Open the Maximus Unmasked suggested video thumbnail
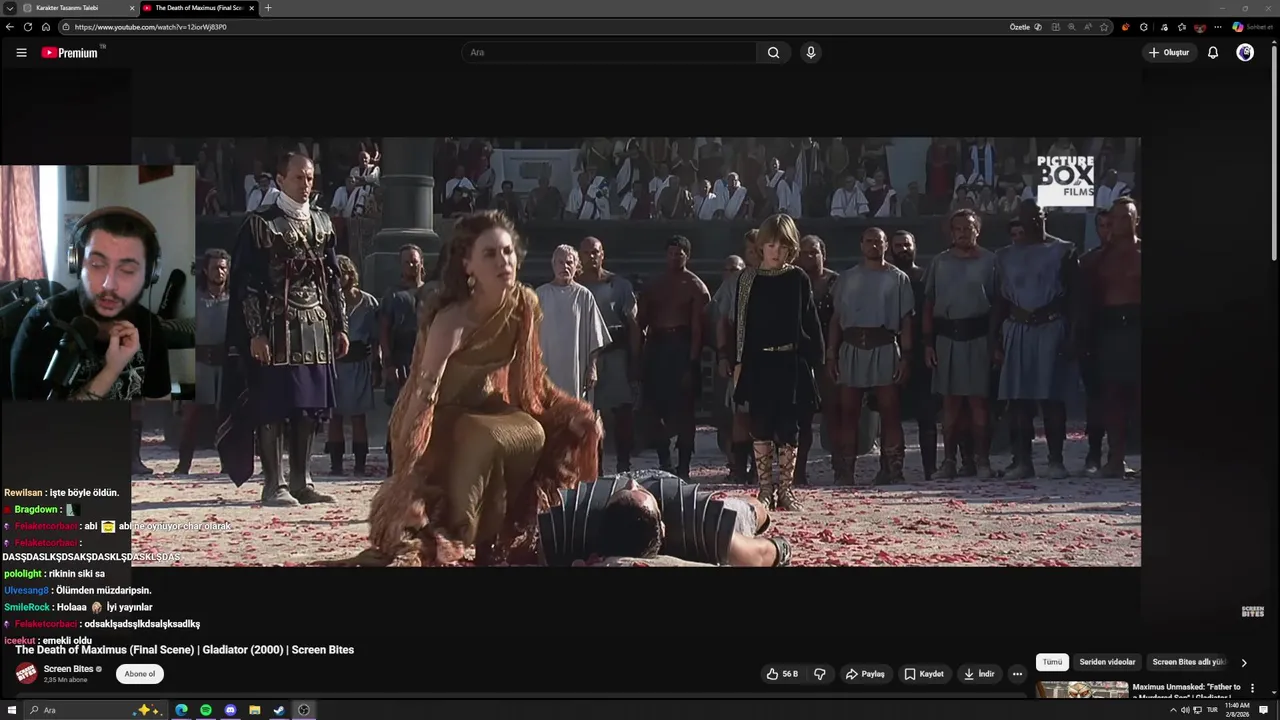The height and width of the screenshot is (720, 1280). pos(1082,690)
